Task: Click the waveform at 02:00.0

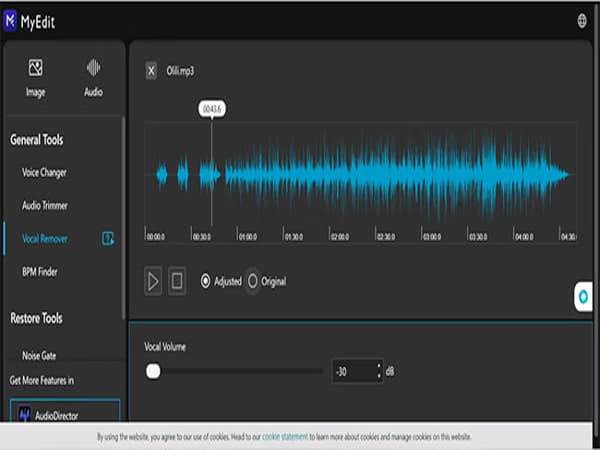Action: 330,174
